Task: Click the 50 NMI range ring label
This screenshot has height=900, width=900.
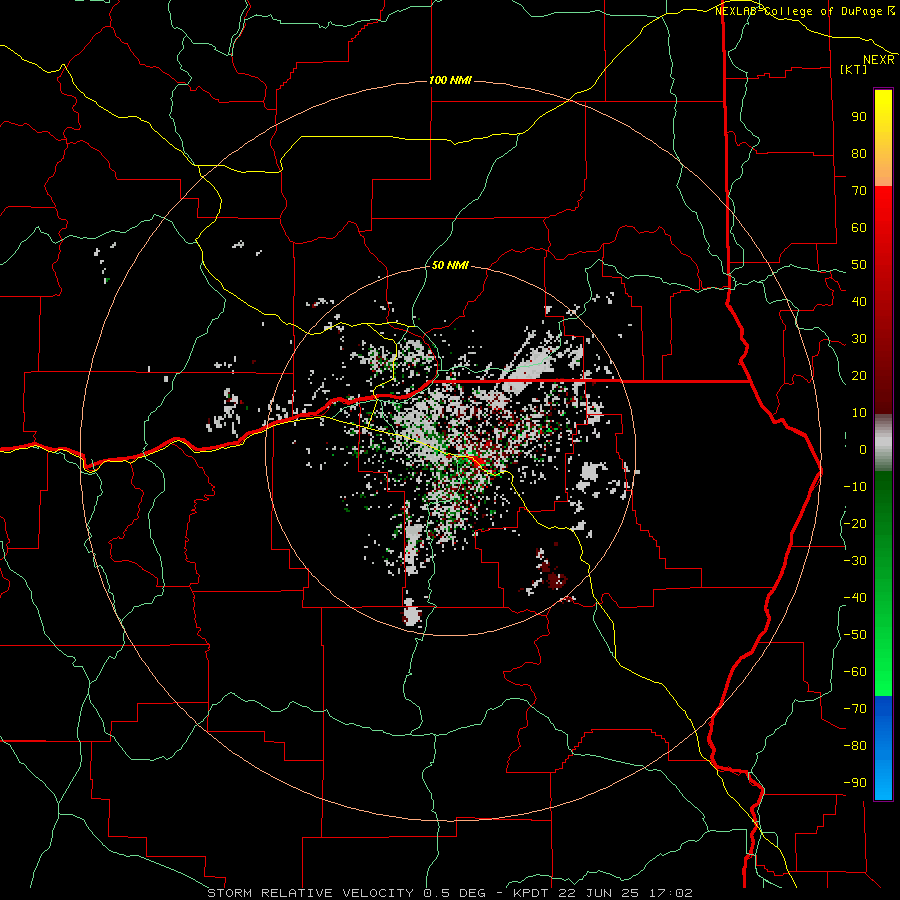Action: pos(449,265)
